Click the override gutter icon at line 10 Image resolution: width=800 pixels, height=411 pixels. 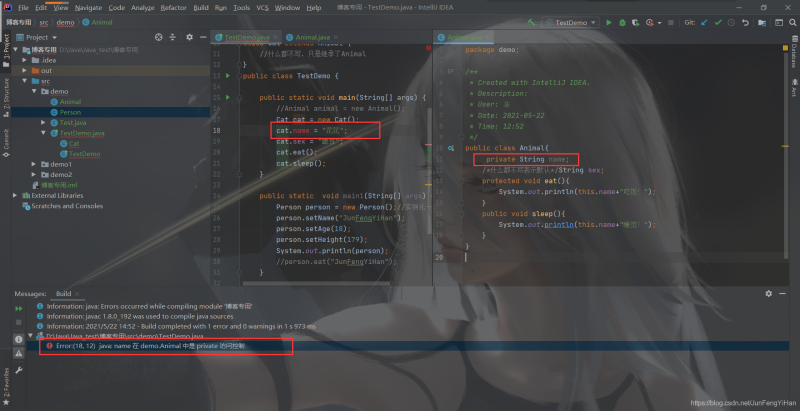click(451, 148)
